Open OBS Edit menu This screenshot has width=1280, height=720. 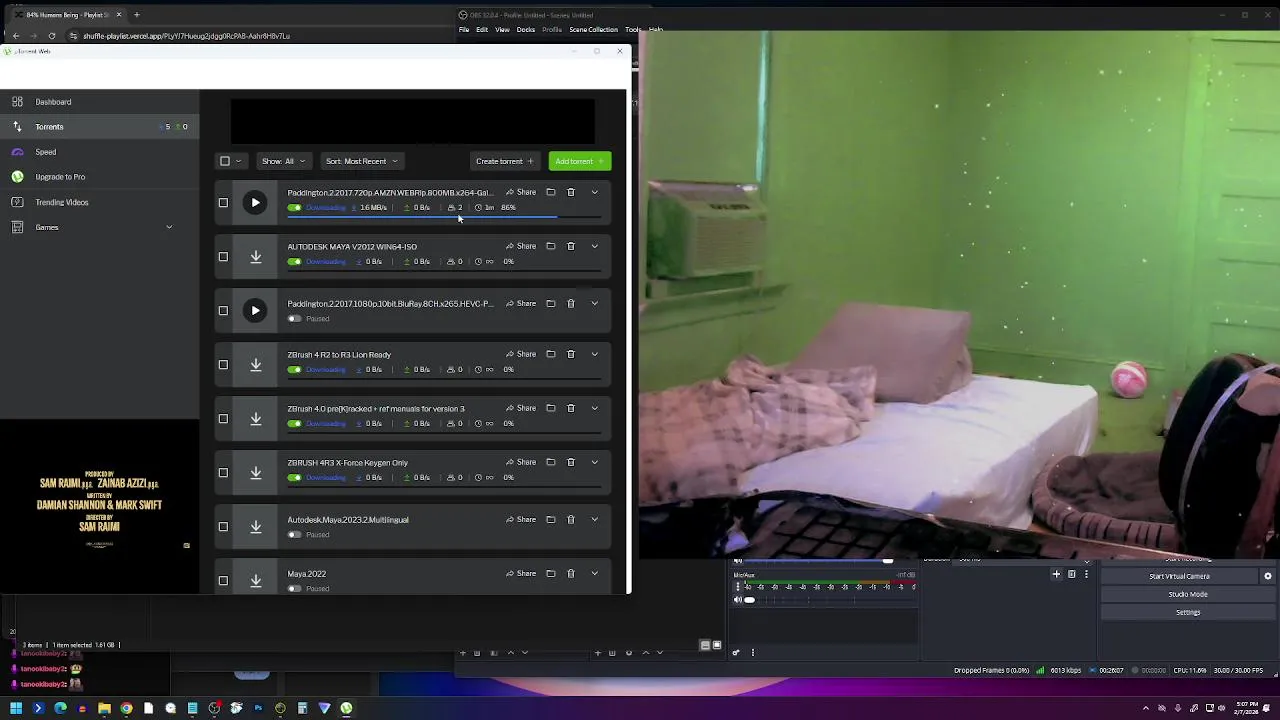[x=482, y=29]
